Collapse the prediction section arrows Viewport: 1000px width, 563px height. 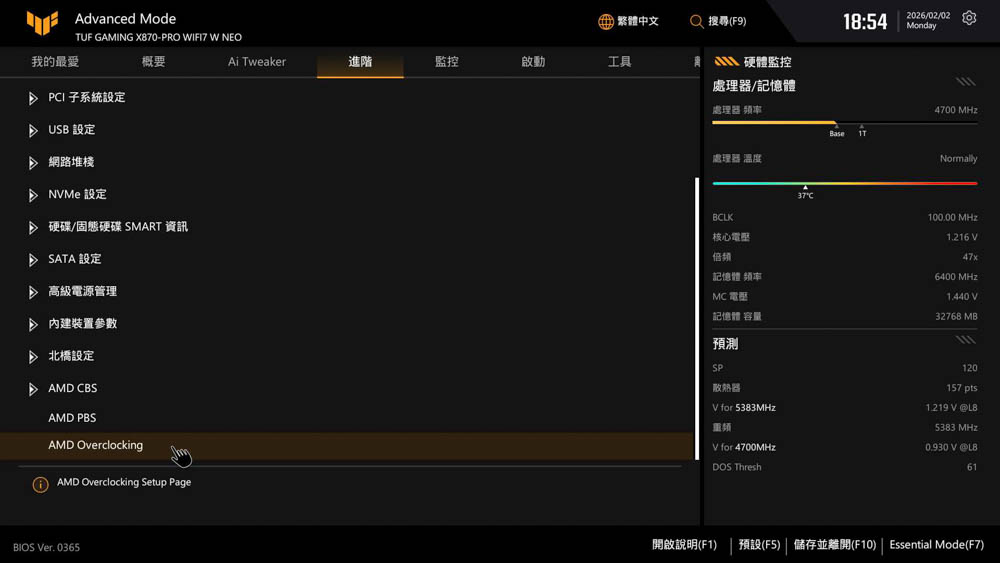pyautogui.click(x=964, y=340)
